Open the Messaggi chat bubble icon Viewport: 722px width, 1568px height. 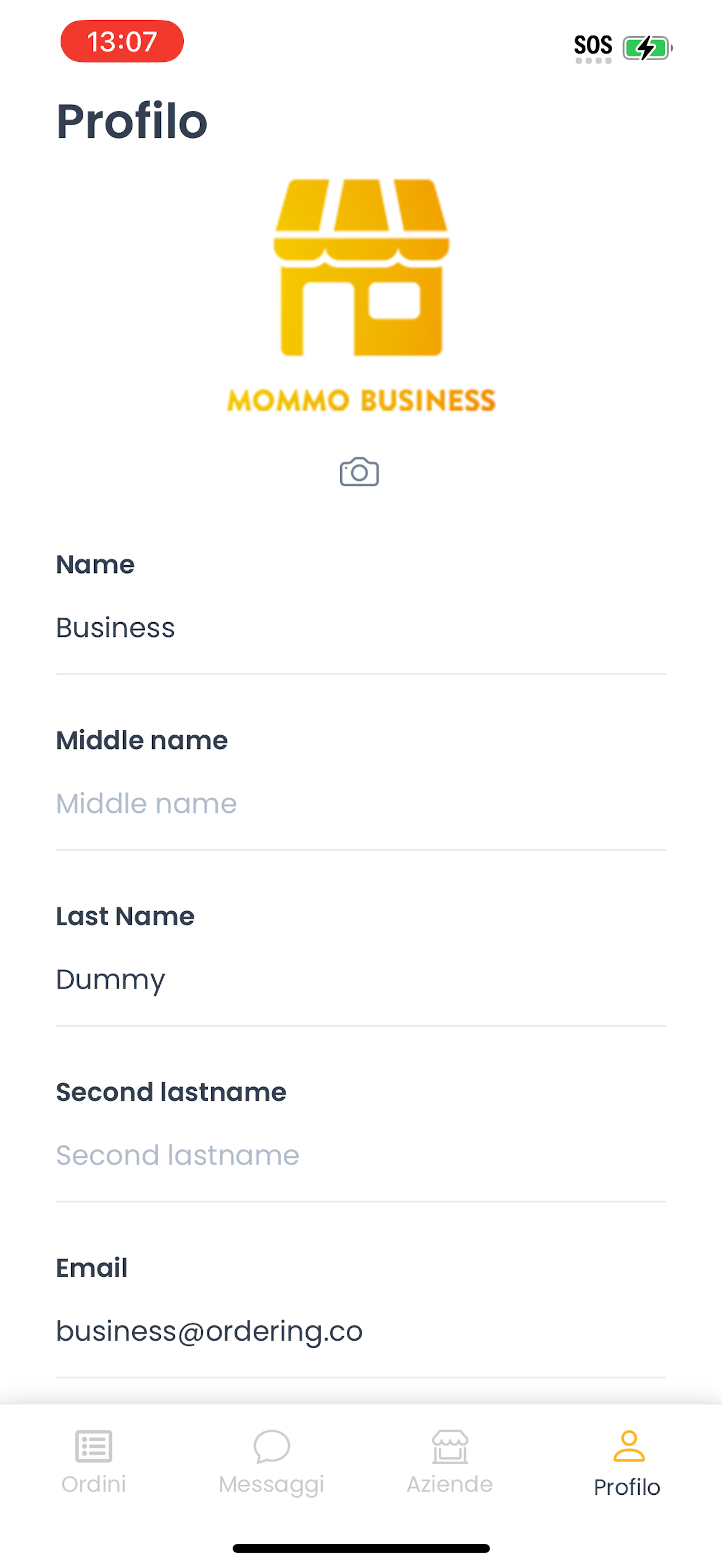click(271, 1446)
